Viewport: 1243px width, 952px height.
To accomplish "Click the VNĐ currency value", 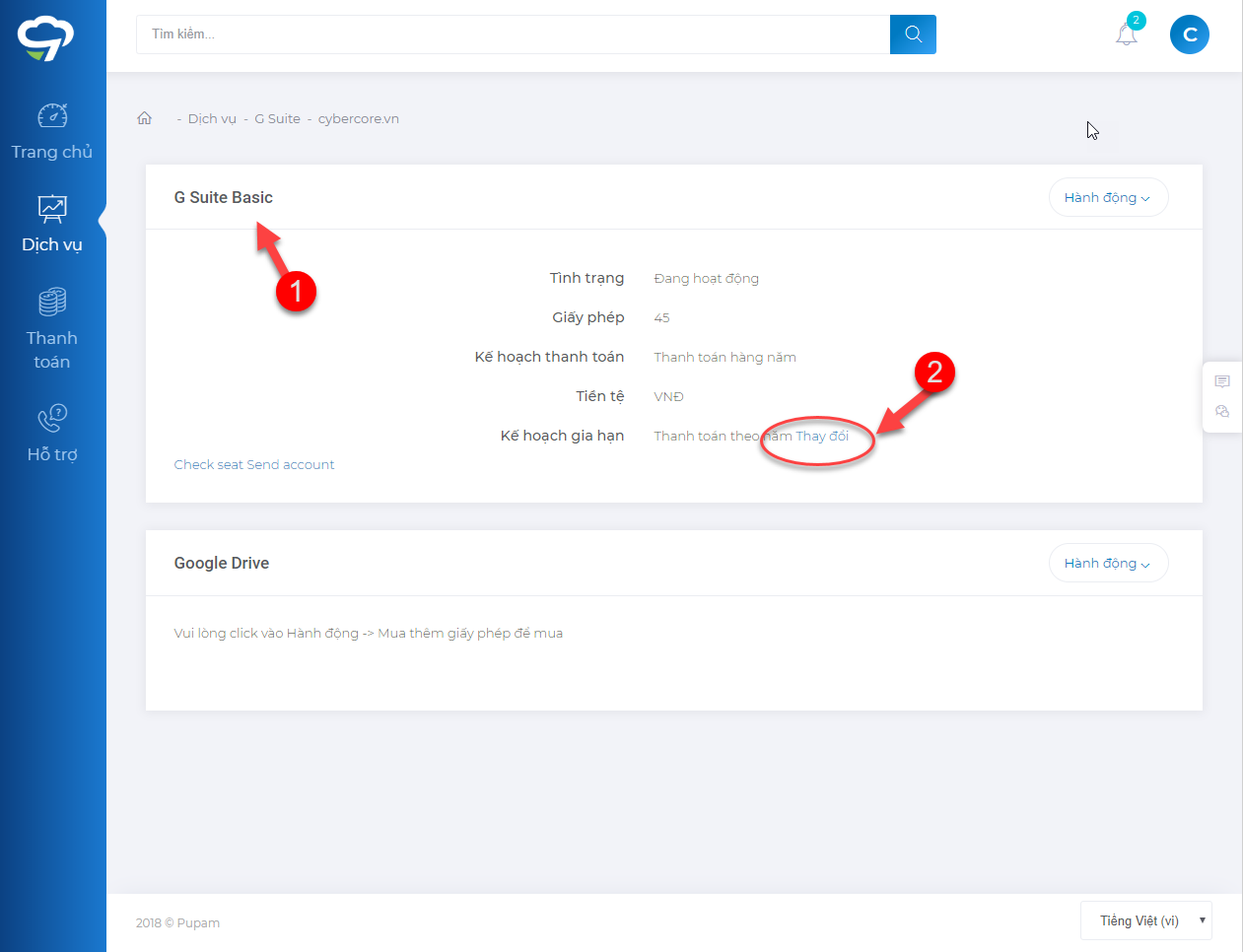I will [x=669, y=397].
